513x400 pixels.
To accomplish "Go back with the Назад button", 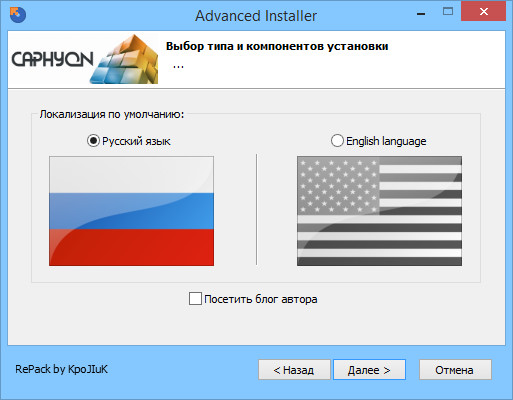I will pos(294,370).
